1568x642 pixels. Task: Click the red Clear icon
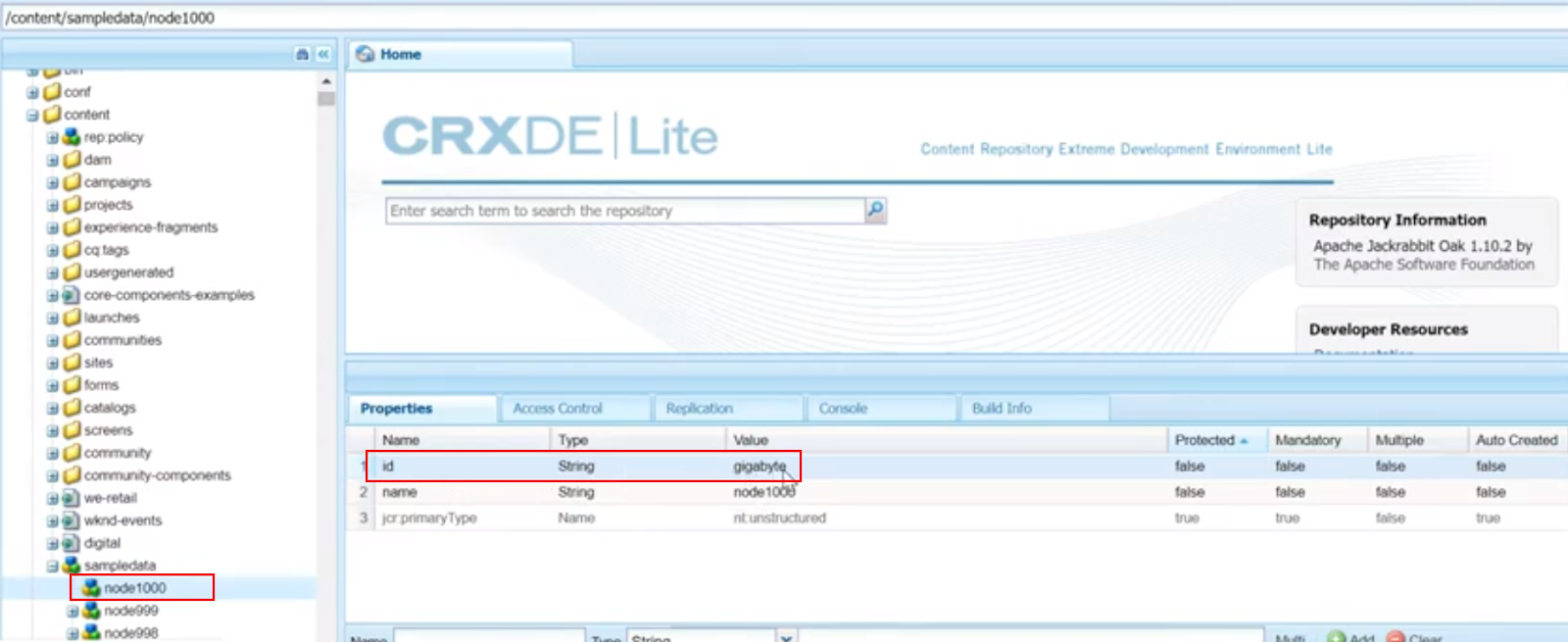click(x=1396, y=637)
